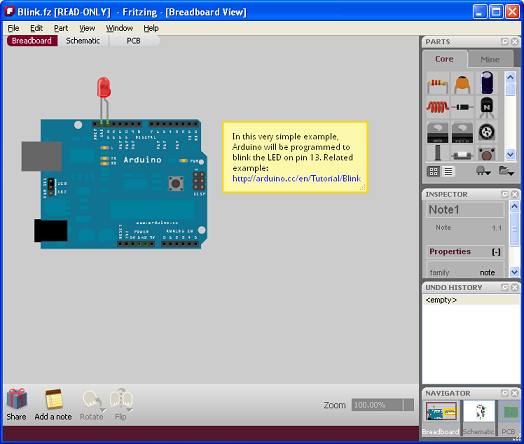
Task: Close the Inspector panel
Action: pos(515,194)
